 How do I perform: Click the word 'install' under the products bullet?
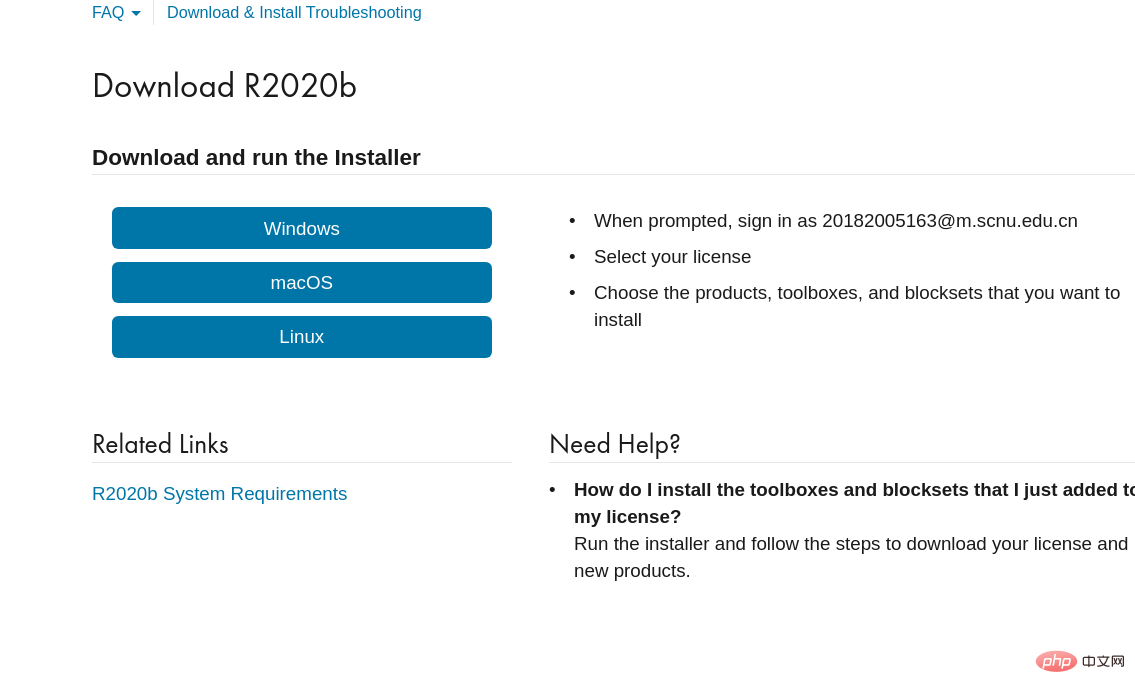click(617, 320)
